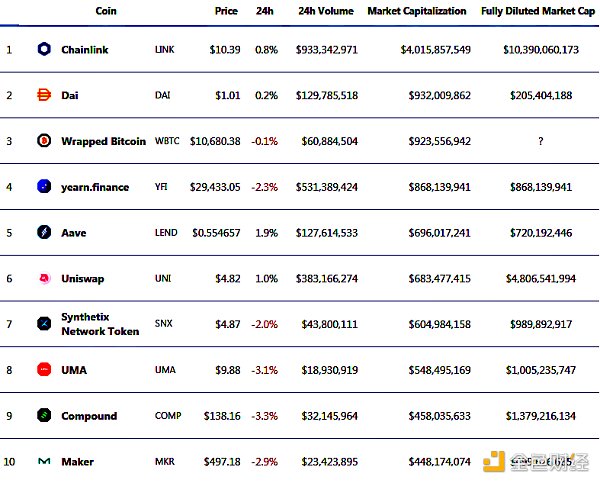Click the Compound green logo icon
The image size is (600, 483).
tap(44, 415)
